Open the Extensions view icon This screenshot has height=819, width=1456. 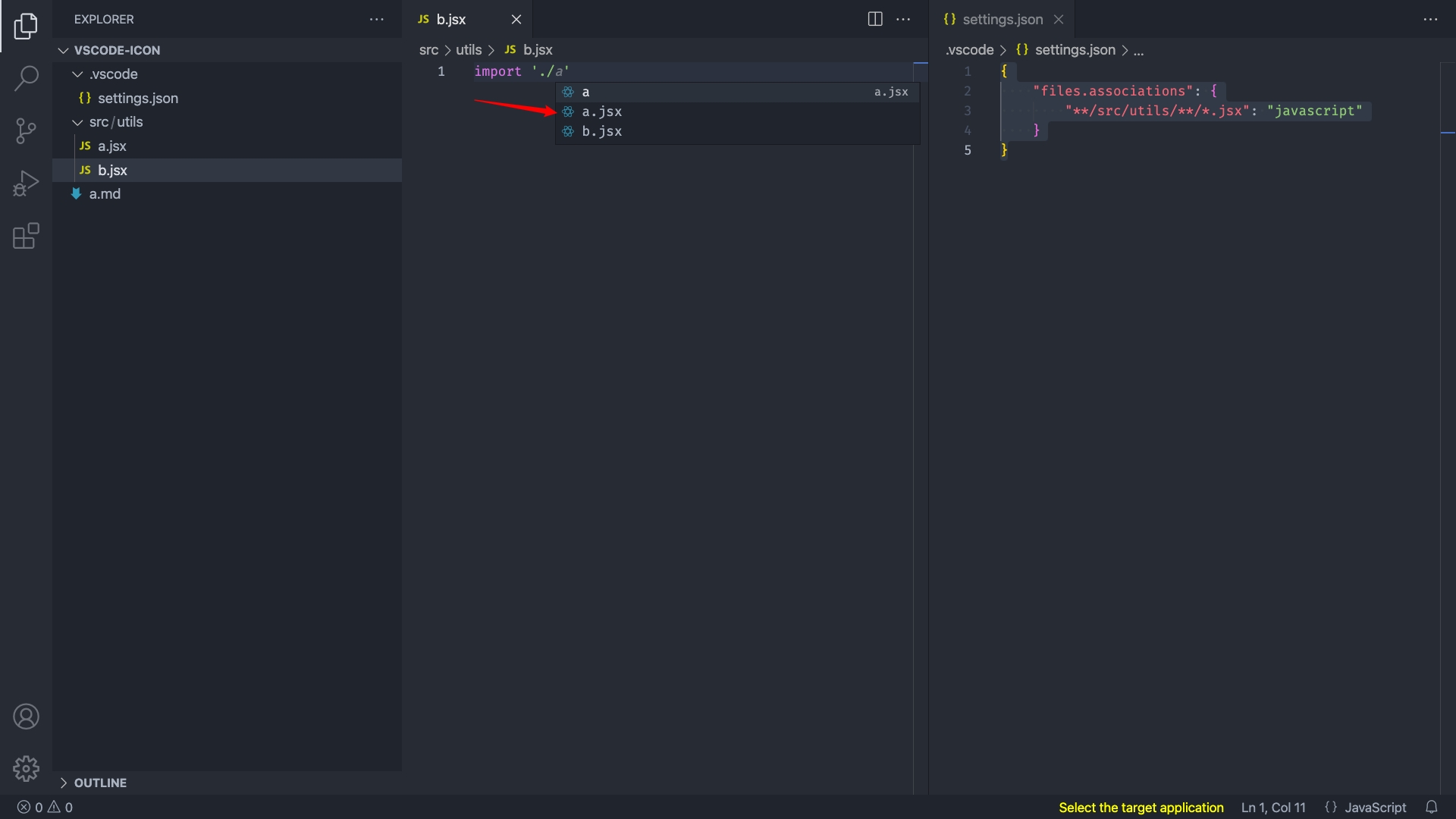click(26, 236)
